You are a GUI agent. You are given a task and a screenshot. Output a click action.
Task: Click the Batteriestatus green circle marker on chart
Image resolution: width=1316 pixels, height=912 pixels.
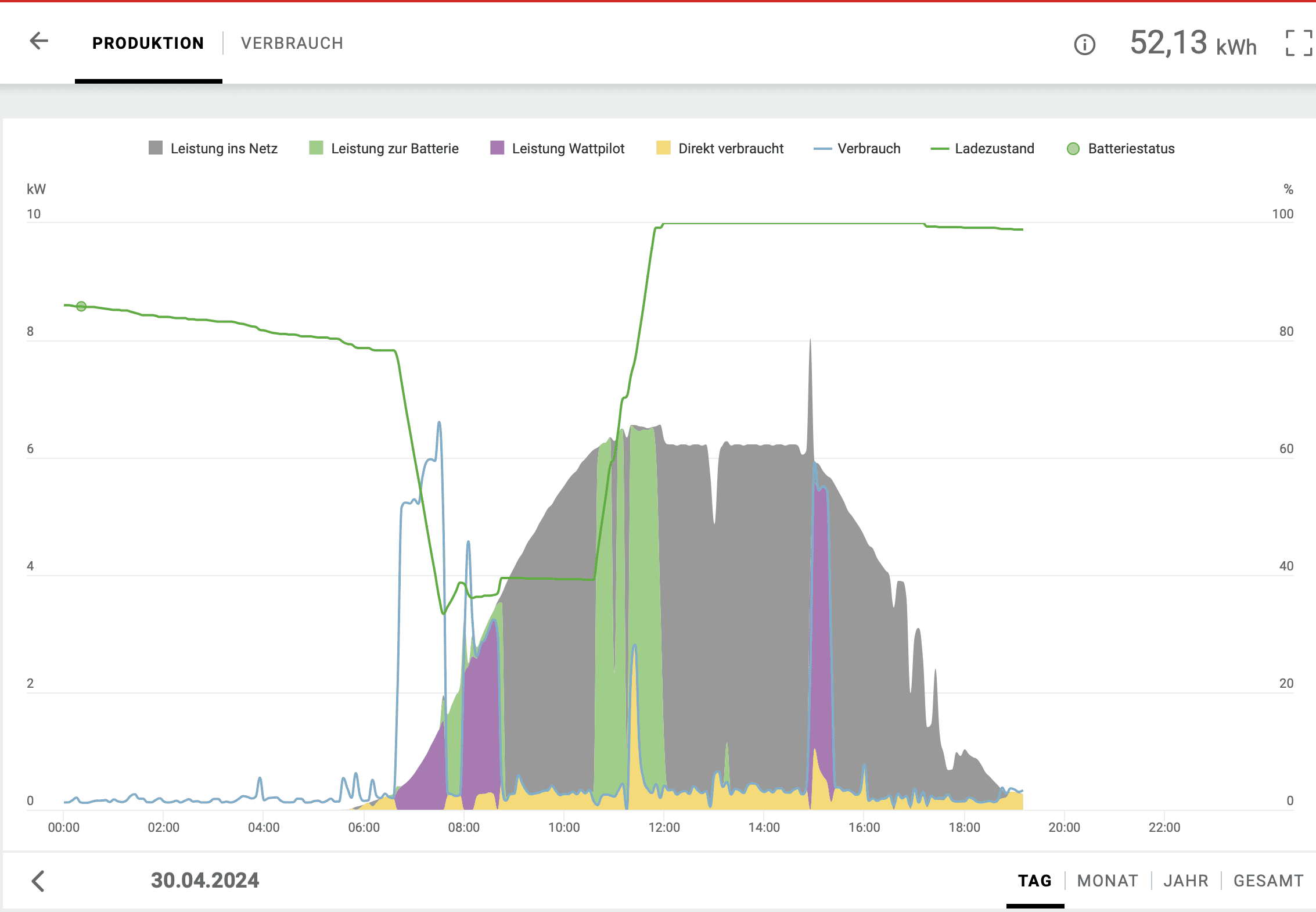81,306
